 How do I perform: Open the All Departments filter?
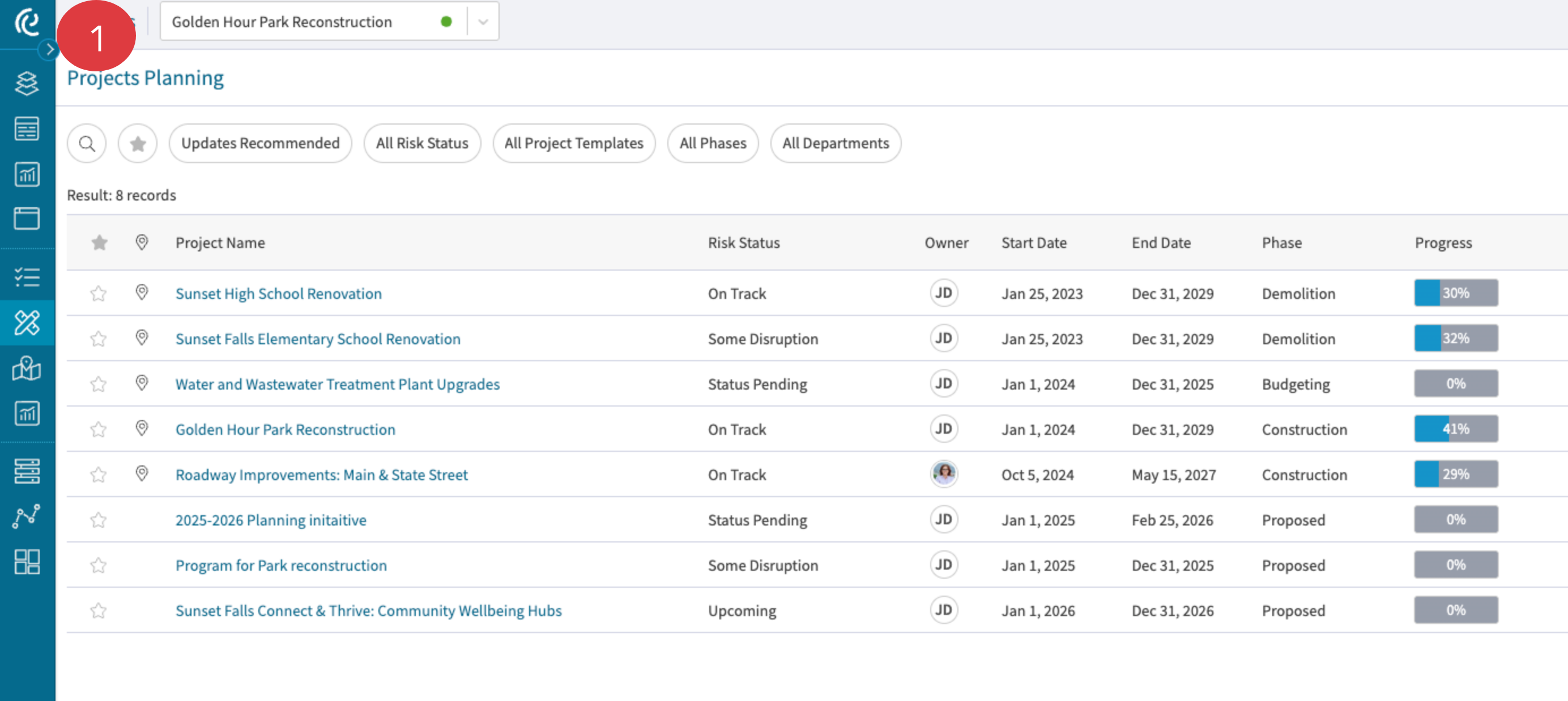[x=835, y=143]
